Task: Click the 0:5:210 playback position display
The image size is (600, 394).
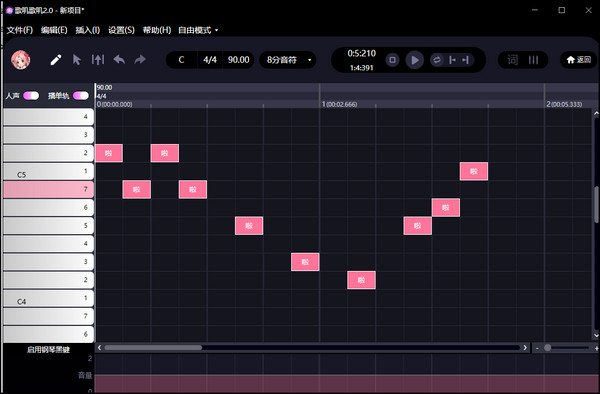Action: [x=361, y=54]
